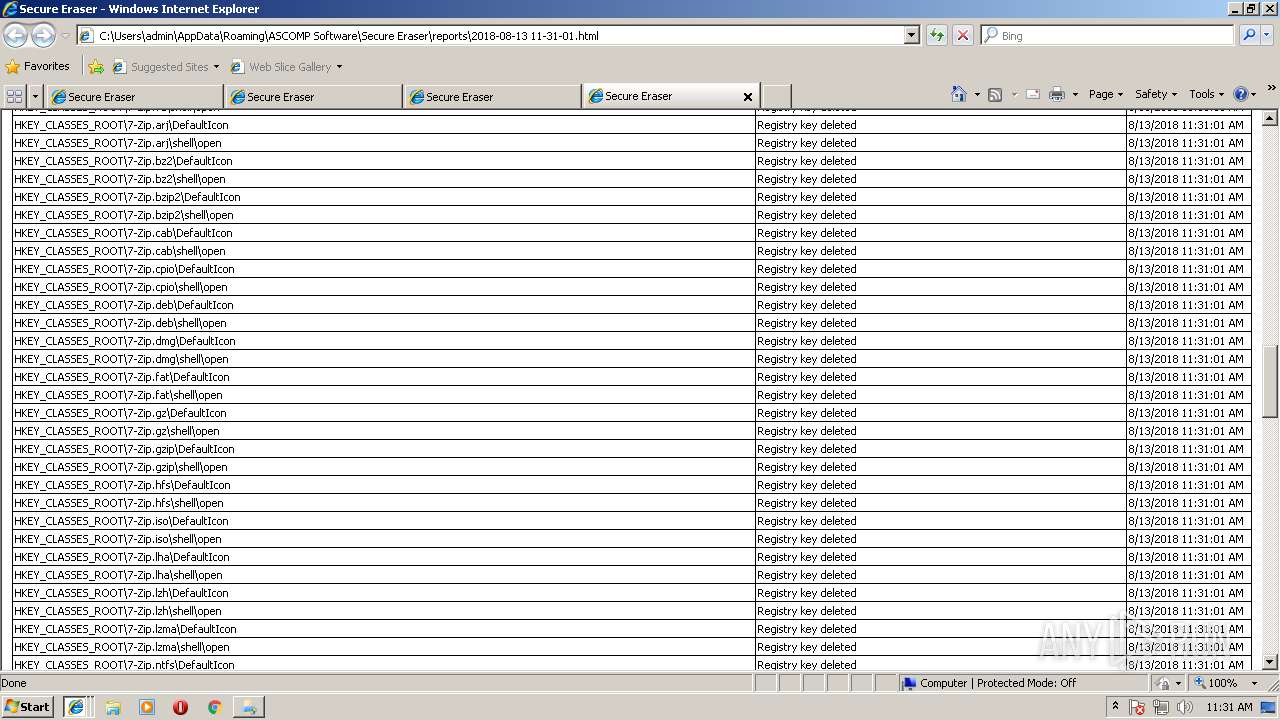Screen dimensions: 1280x720
Task: Expand recent pages dropdown beside Forward button
Action: tap(65, 35)
